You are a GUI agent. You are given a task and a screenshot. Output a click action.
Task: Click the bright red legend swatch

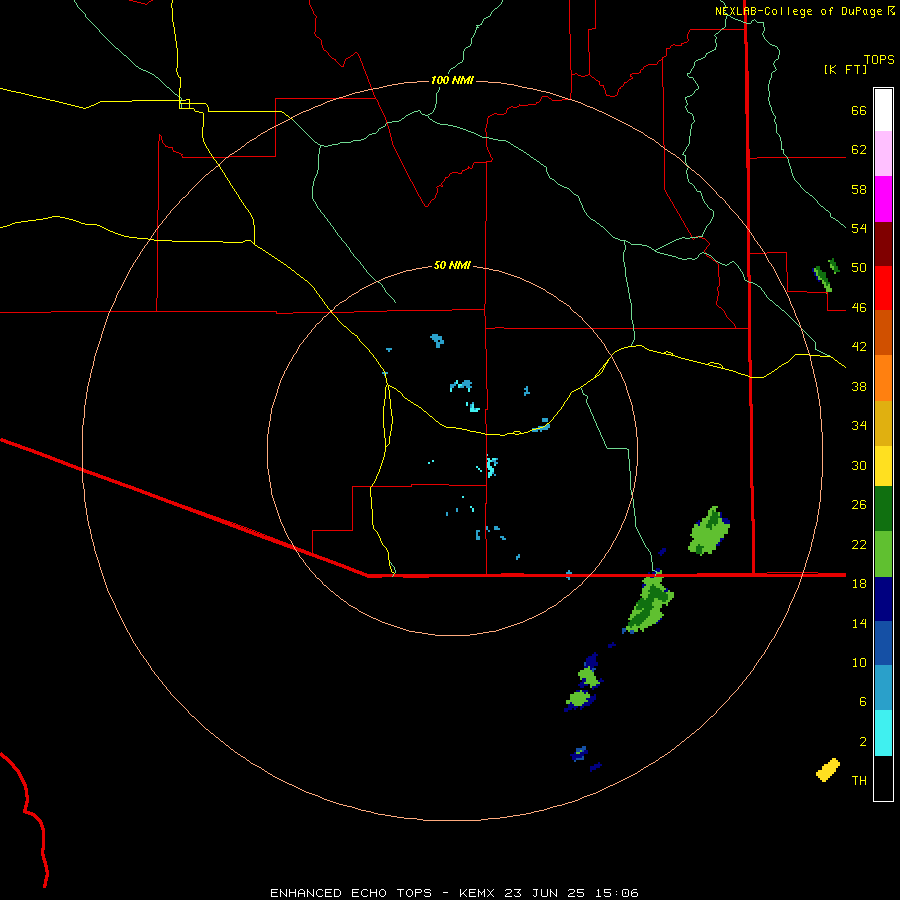point(883,288)
